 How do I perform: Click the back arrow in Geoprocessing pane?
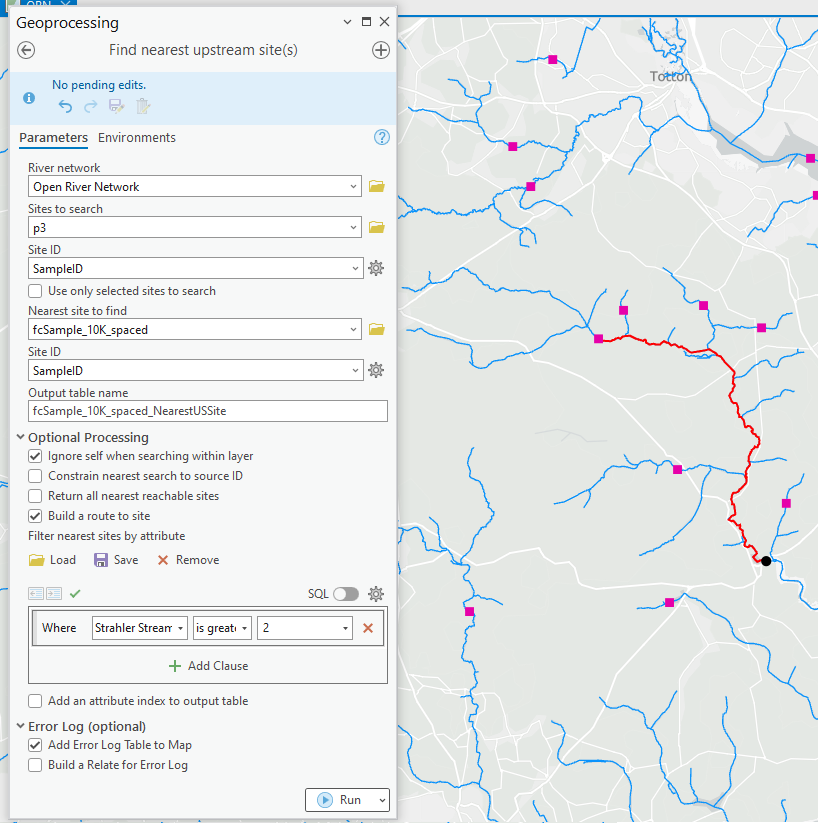(x=27, y=50)
